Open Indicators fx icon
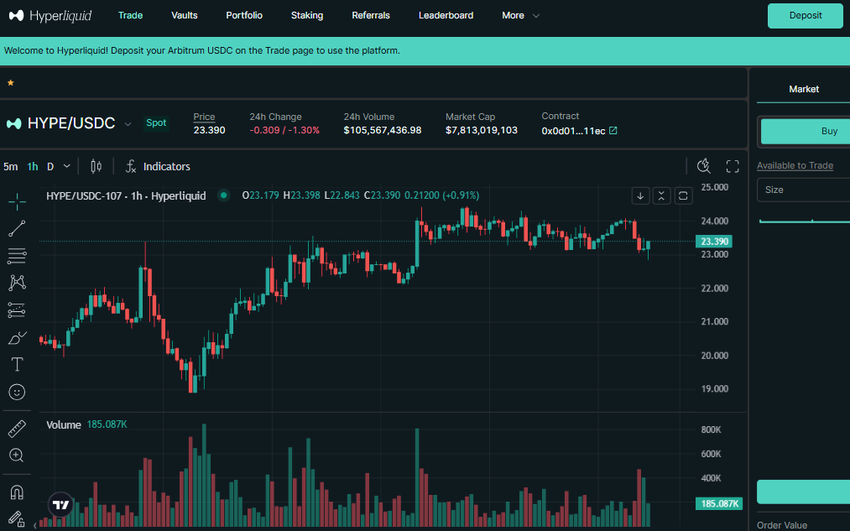The height and width of the screenshot is (531, 850). [131, 166]
